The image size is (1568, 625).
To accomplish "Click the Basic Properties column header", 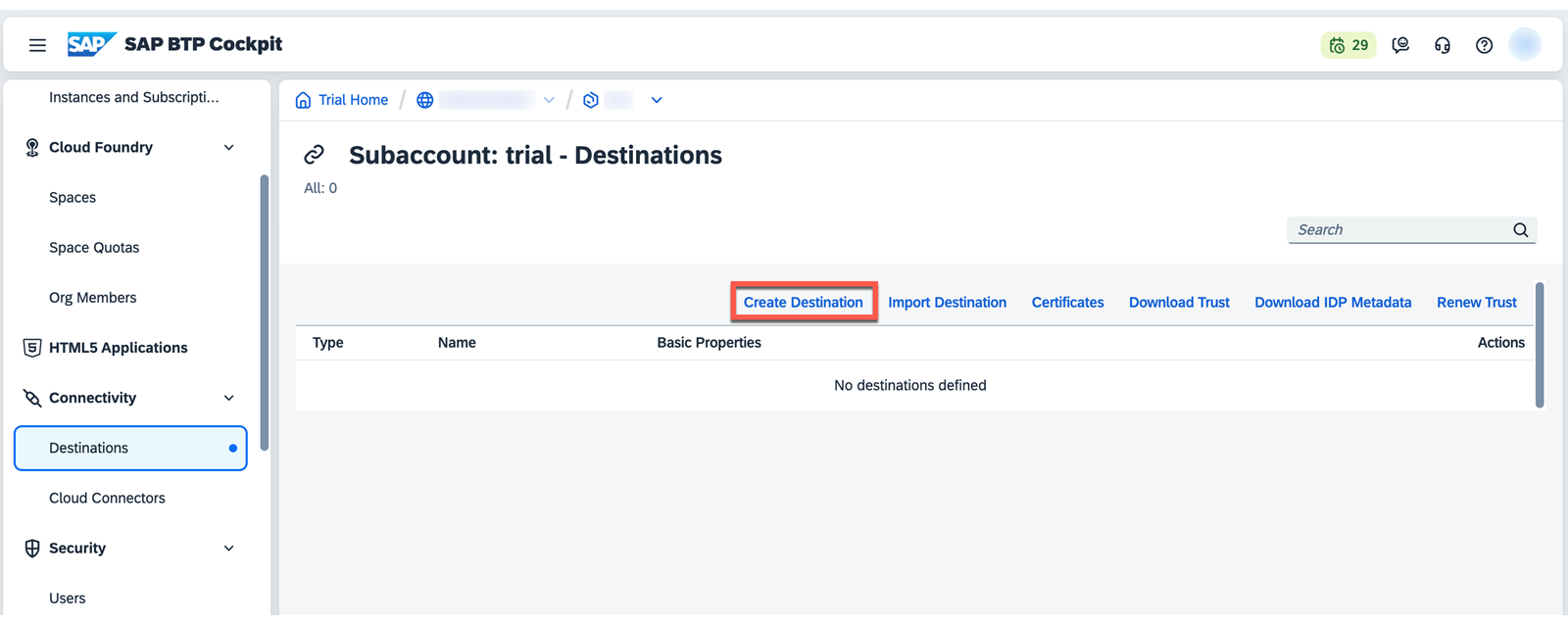I will 710,343.
